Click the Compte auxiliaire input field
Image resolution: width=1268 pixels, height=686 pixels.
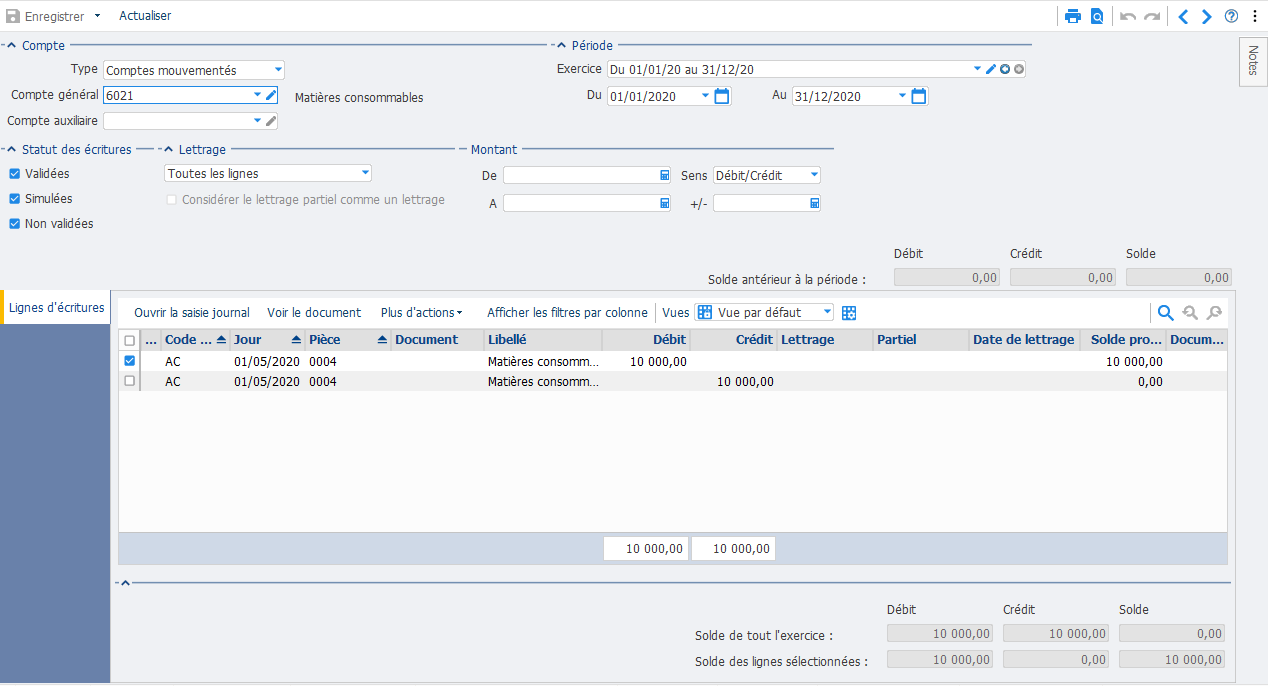(x=180, y=120)
